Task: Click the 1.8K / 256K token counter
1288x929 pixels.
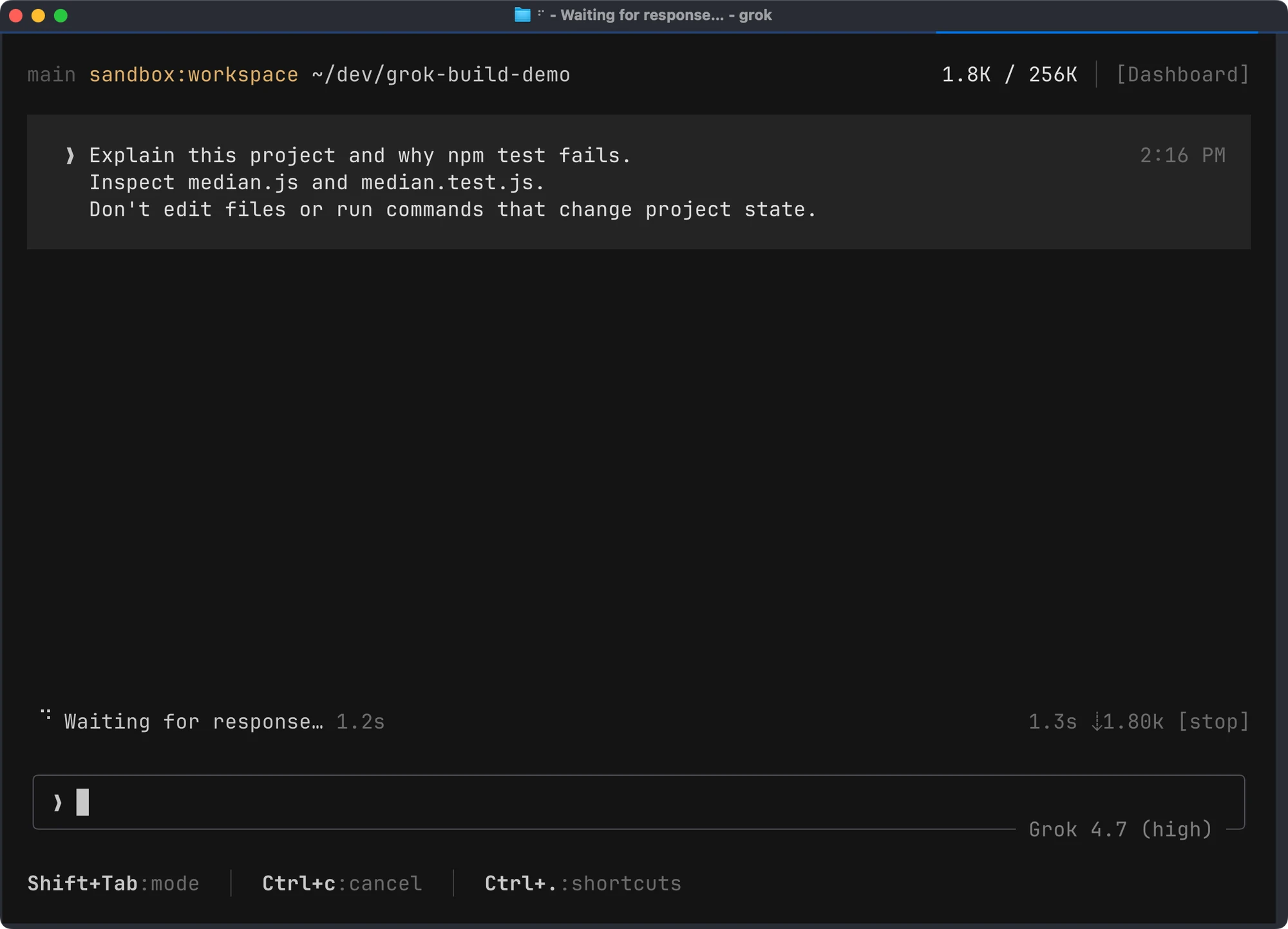Action: tap(1009, 75)
